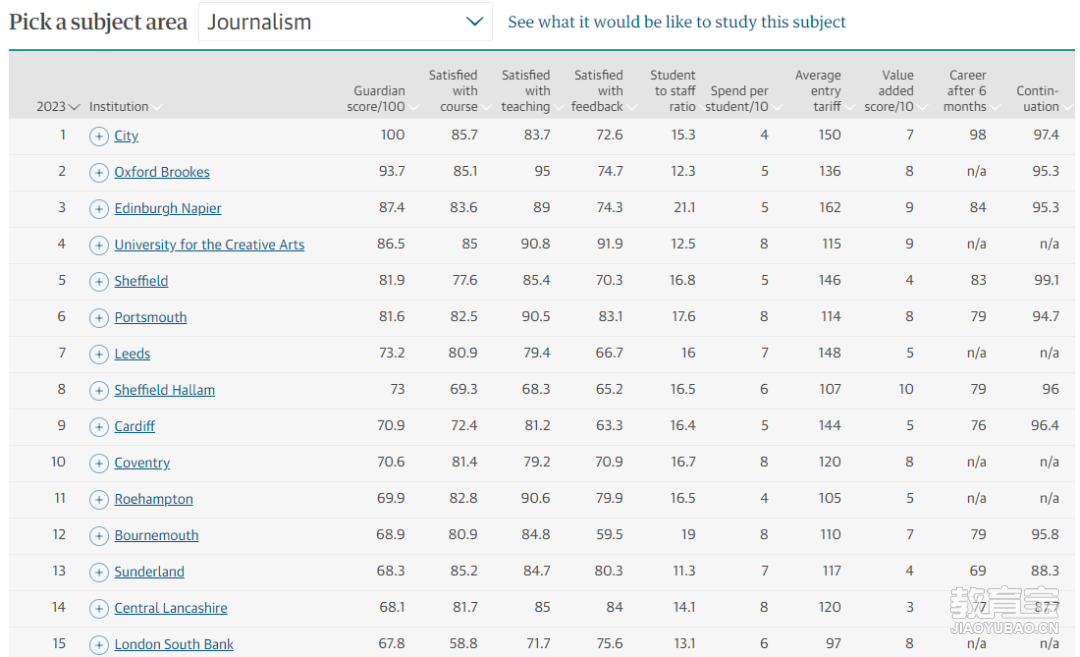Expand the Sheffield row plus icon
1080x657 pixels.
click(x=99, y=282)
